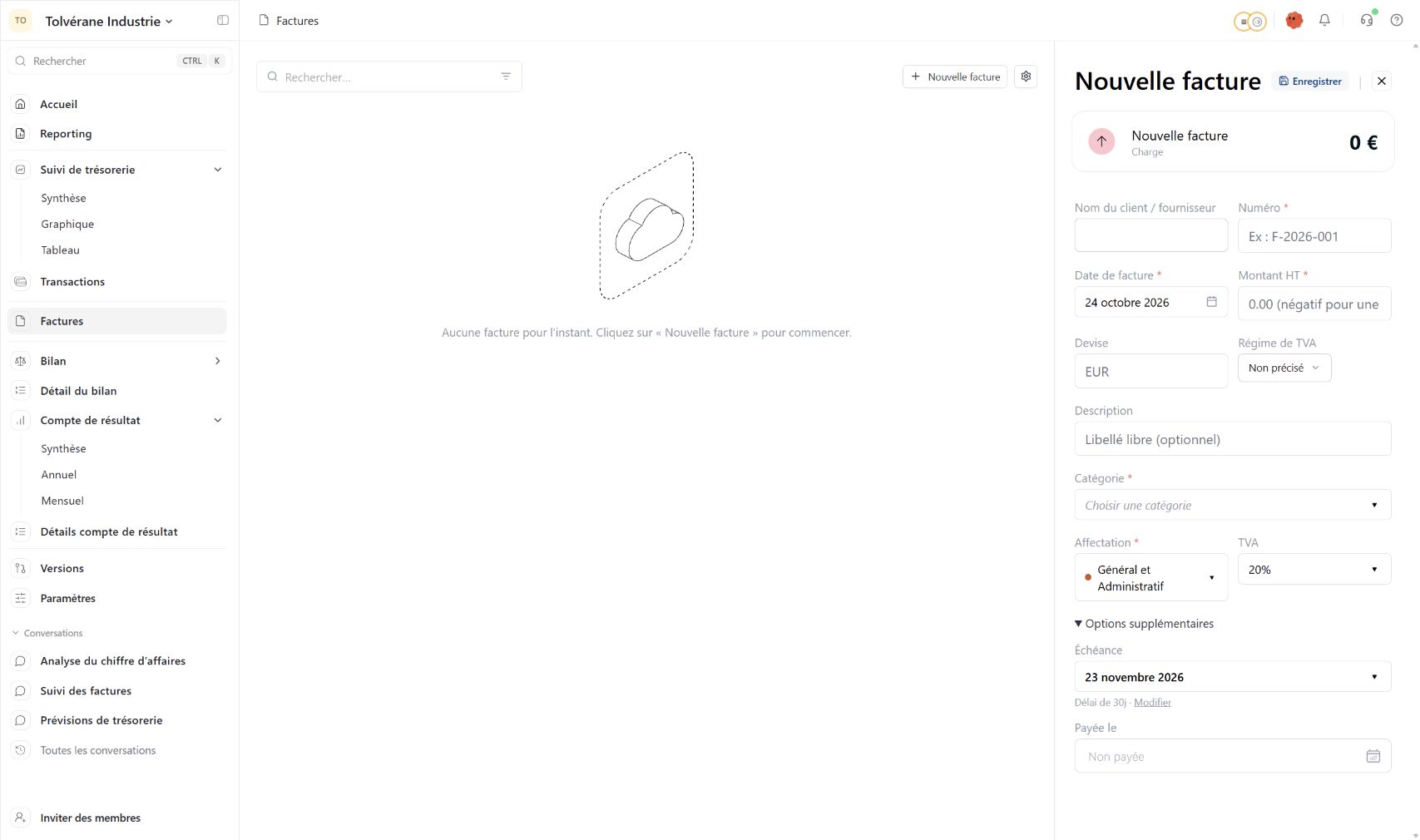
Task: Select Mensuel under Compte de résultat
Action: [x=62, y=502]
